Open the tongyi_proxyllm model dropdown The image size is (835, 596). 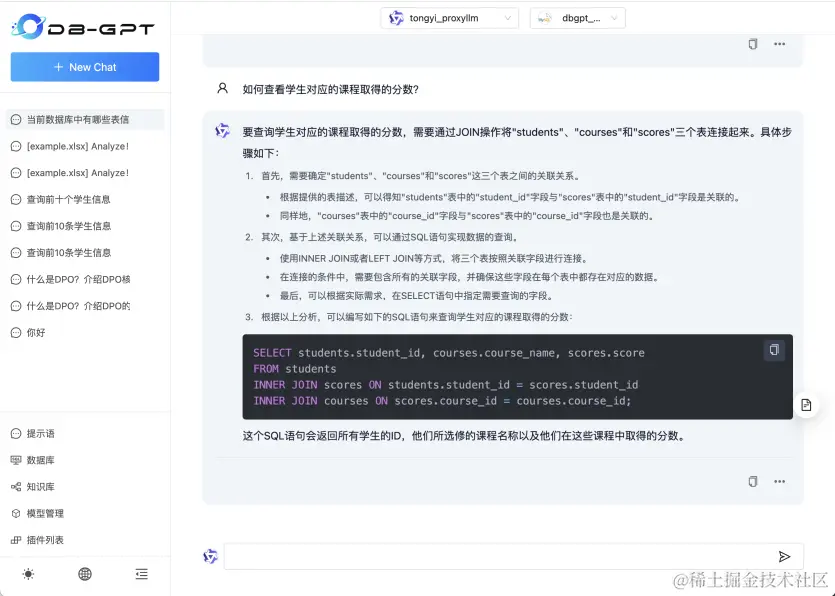(446, 17)
